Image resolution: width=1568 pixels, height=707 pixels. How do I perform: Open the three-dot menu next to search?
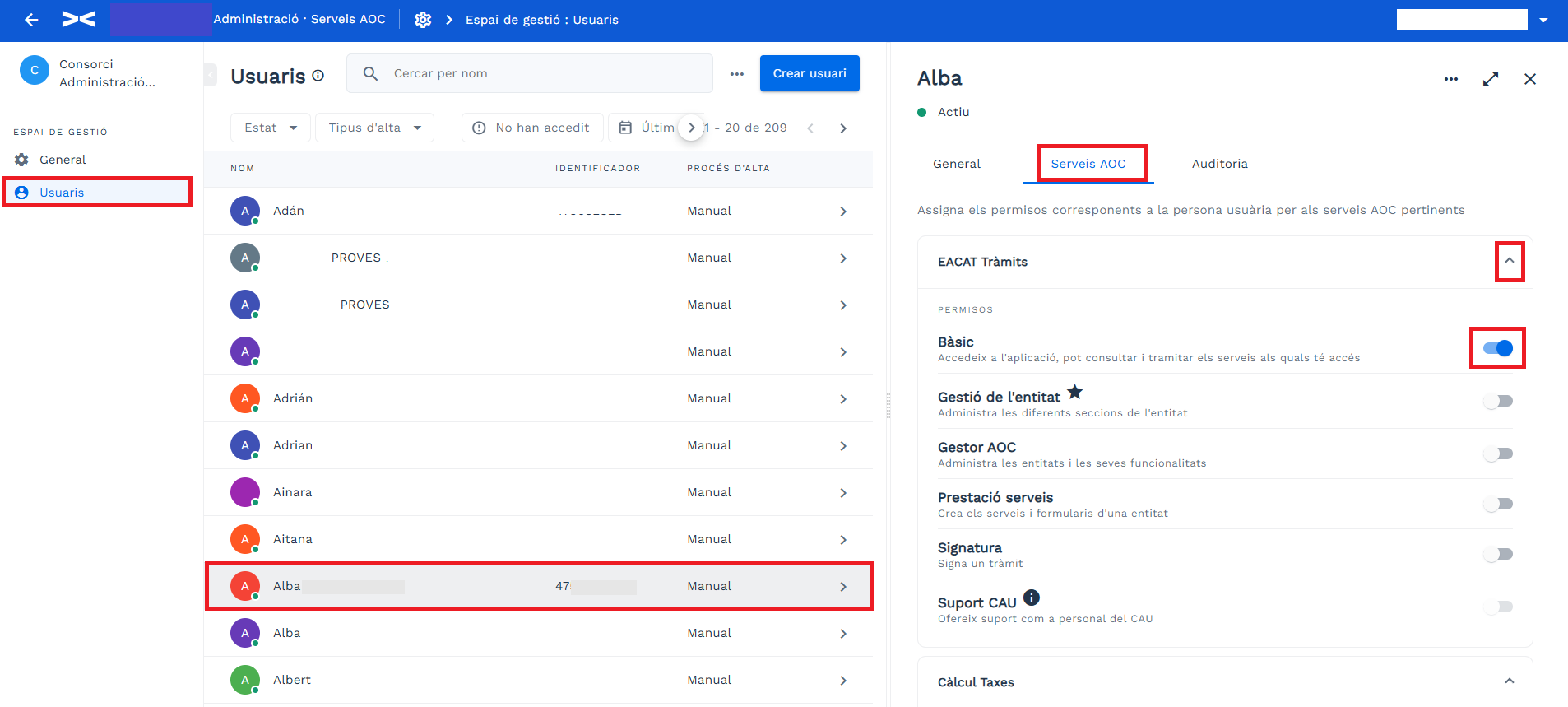tap(737, 74)
